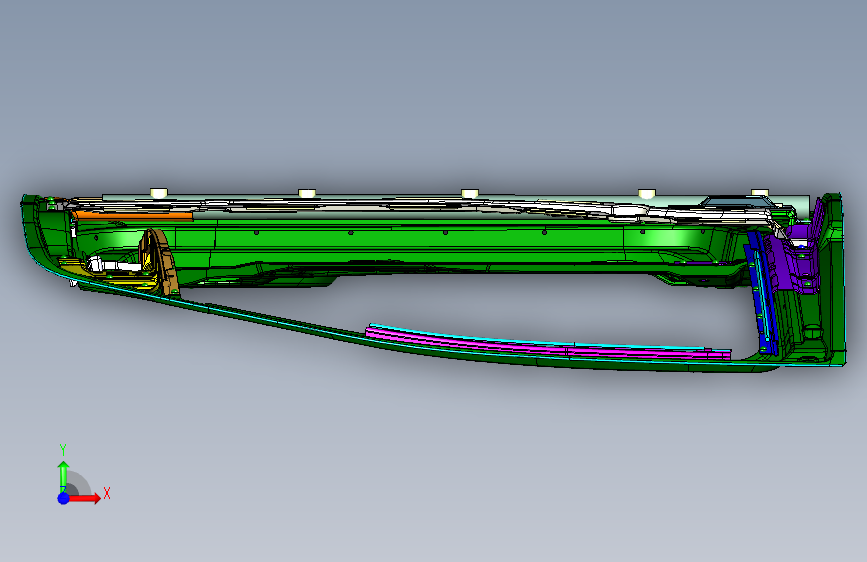Click the green 'Y' axis label
Image resolution: width=867 pixels, height=562 pixels.
click(63, 450)
